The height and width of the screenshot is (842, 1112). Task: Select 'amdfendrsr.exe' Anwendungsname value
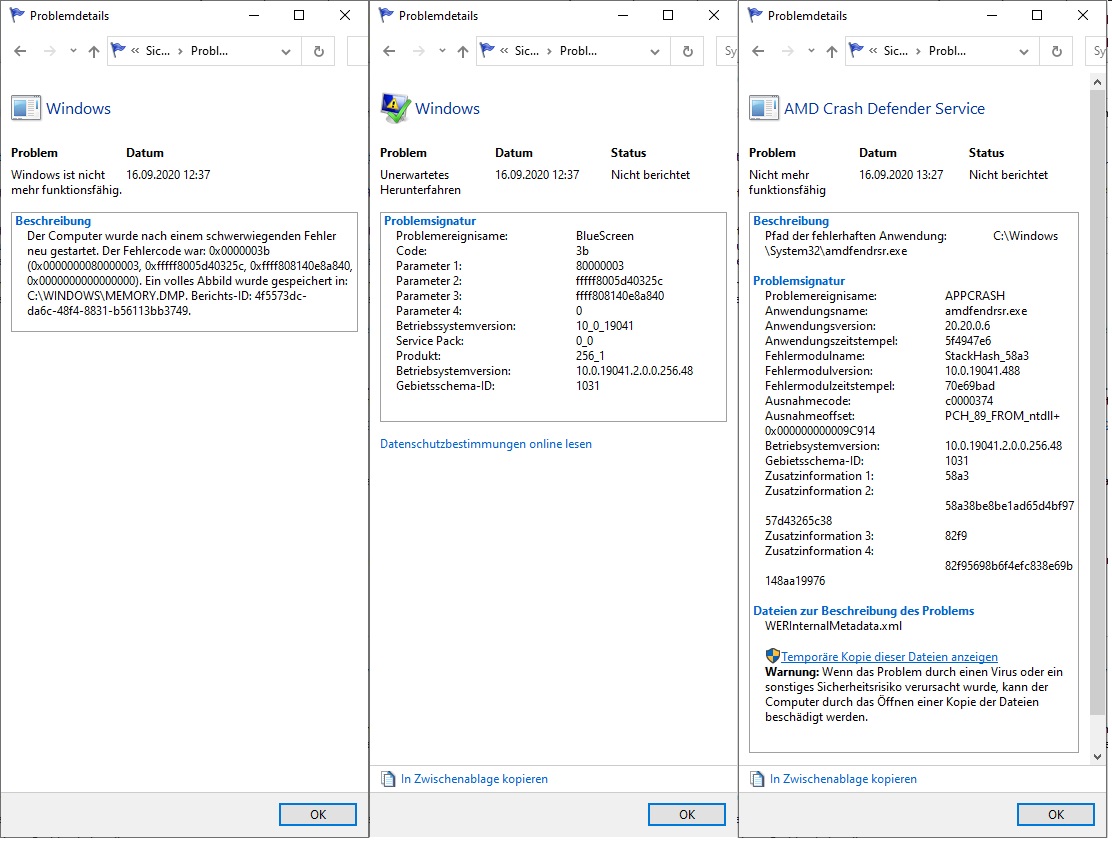tap(986, 311)
